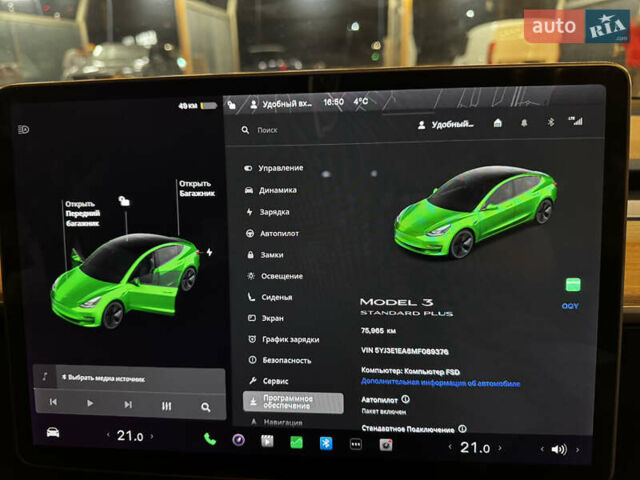Open Bluetooth app in bottom dock
640x480 pixels.
[x=326, y=443]
